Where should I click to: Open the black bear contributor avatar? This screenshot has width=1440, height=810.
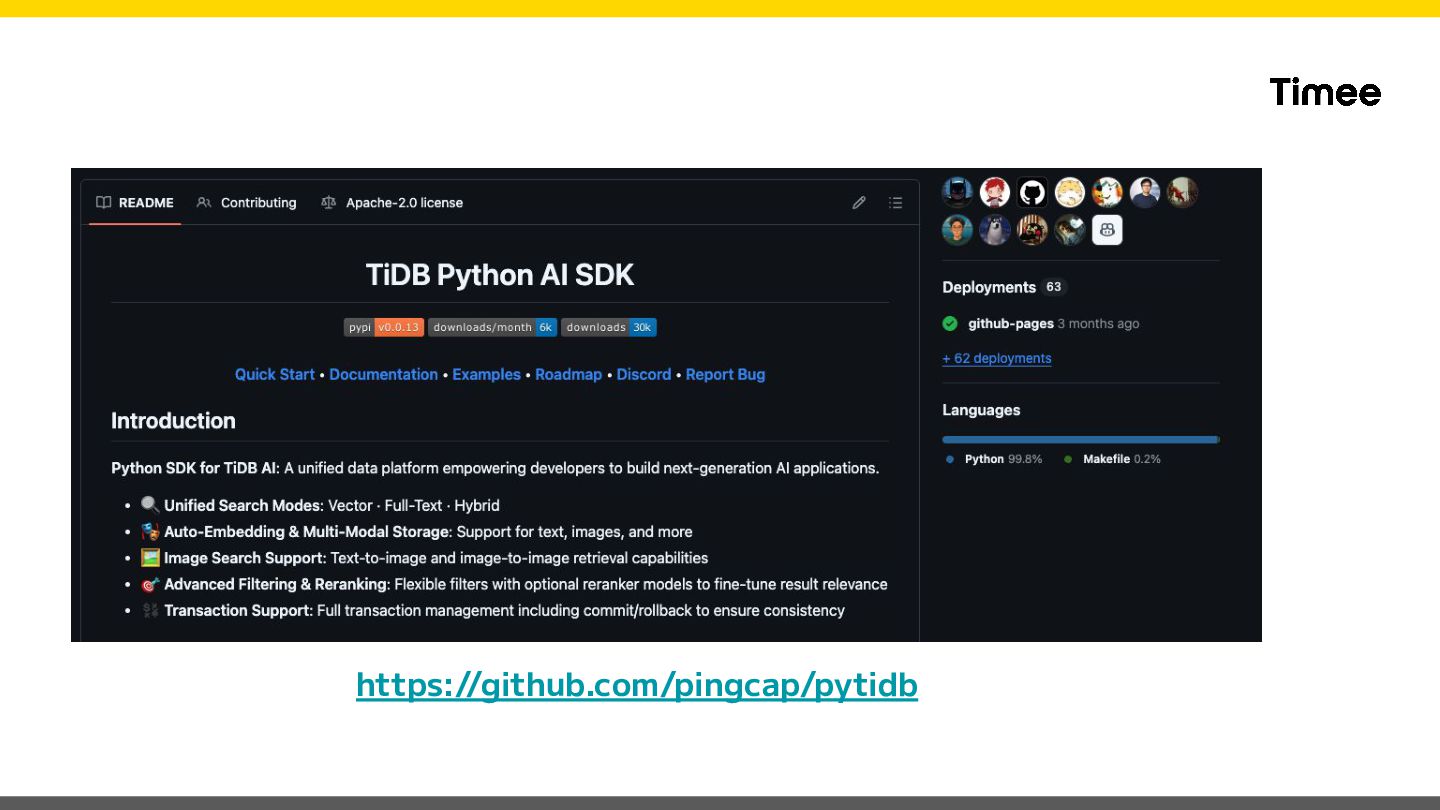pos(1032,230)
